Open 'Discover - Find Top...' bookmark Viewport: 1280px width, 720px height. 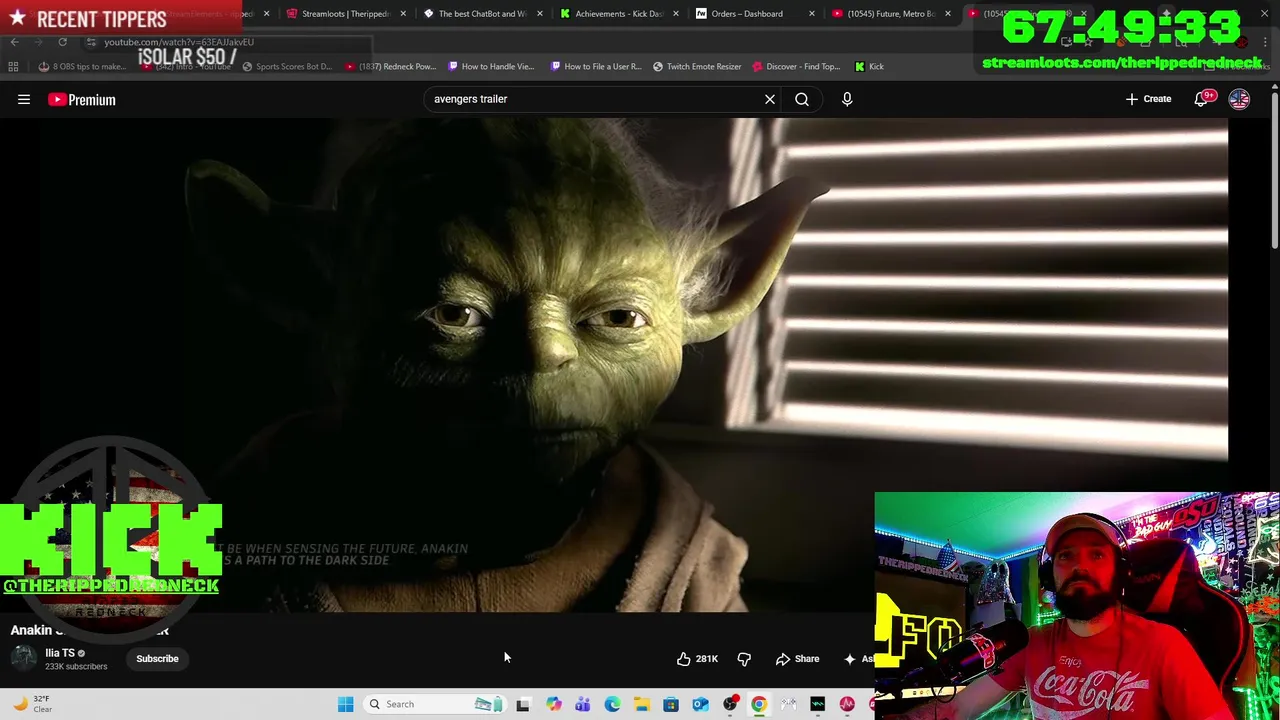tap(796, 66)
